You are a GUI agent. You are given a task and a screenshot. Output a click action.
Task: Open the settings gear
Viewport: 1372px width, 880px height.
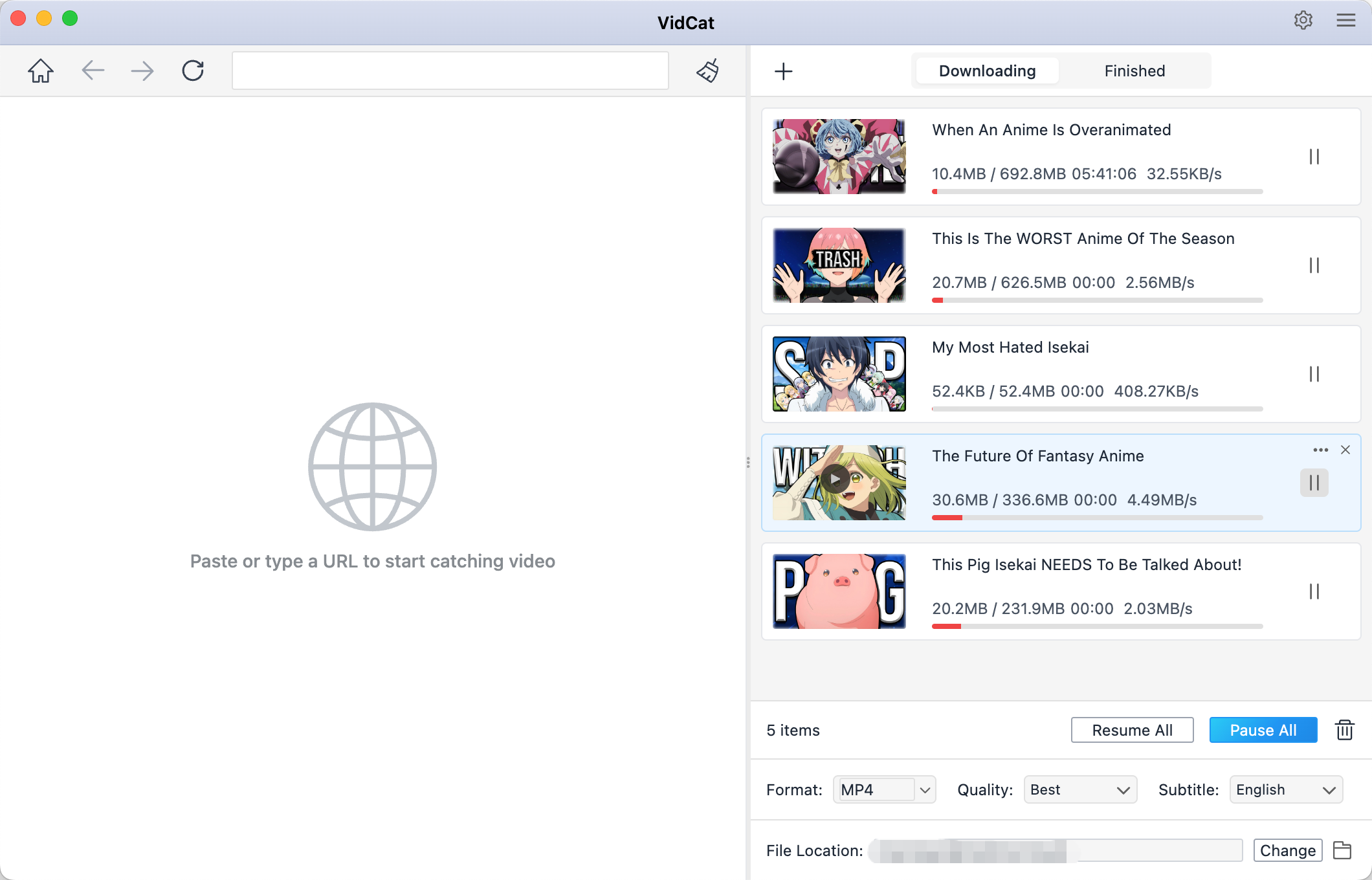[1303, 21]
